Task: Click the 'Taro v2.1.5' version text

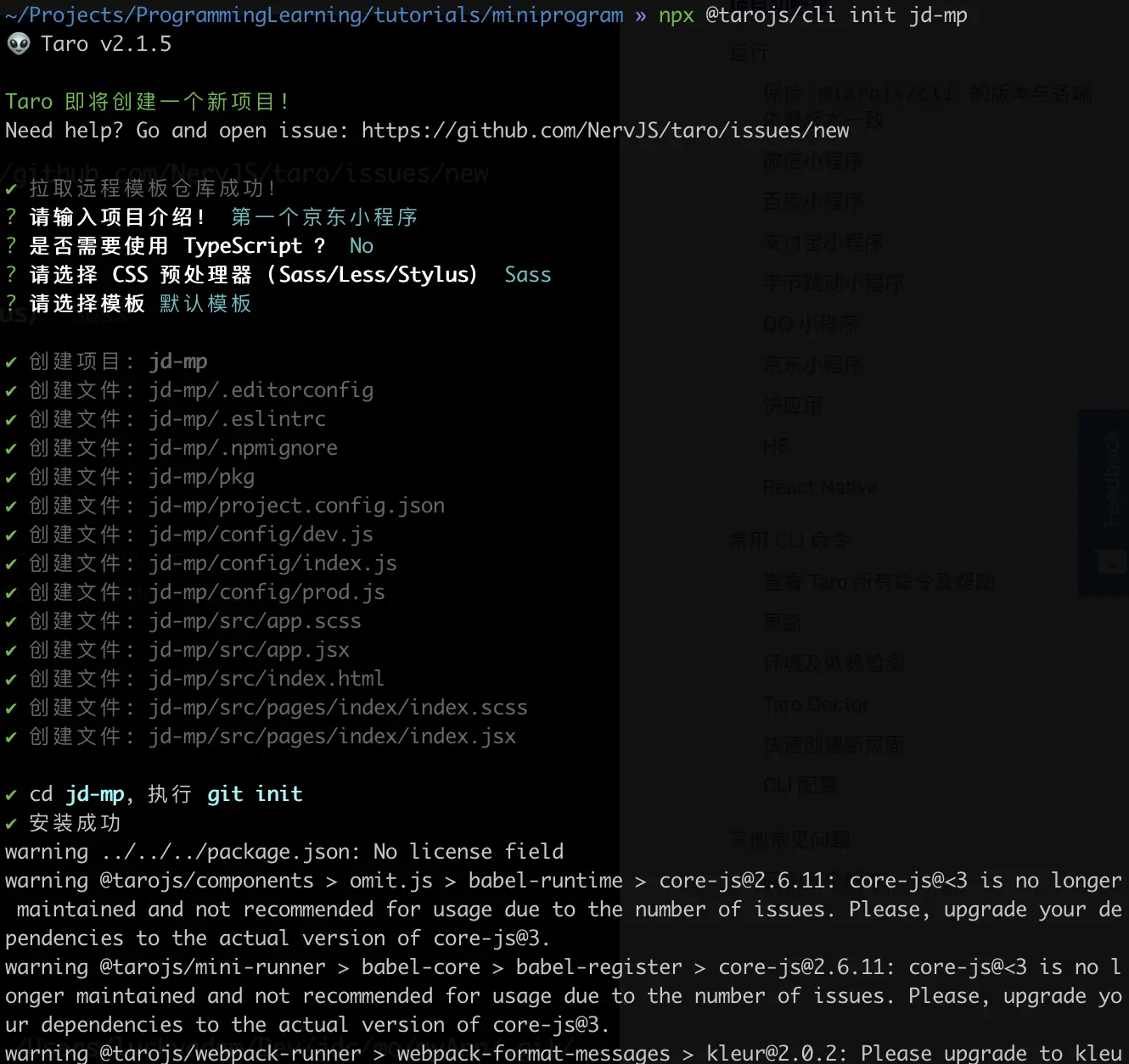Action: [106, 44]
